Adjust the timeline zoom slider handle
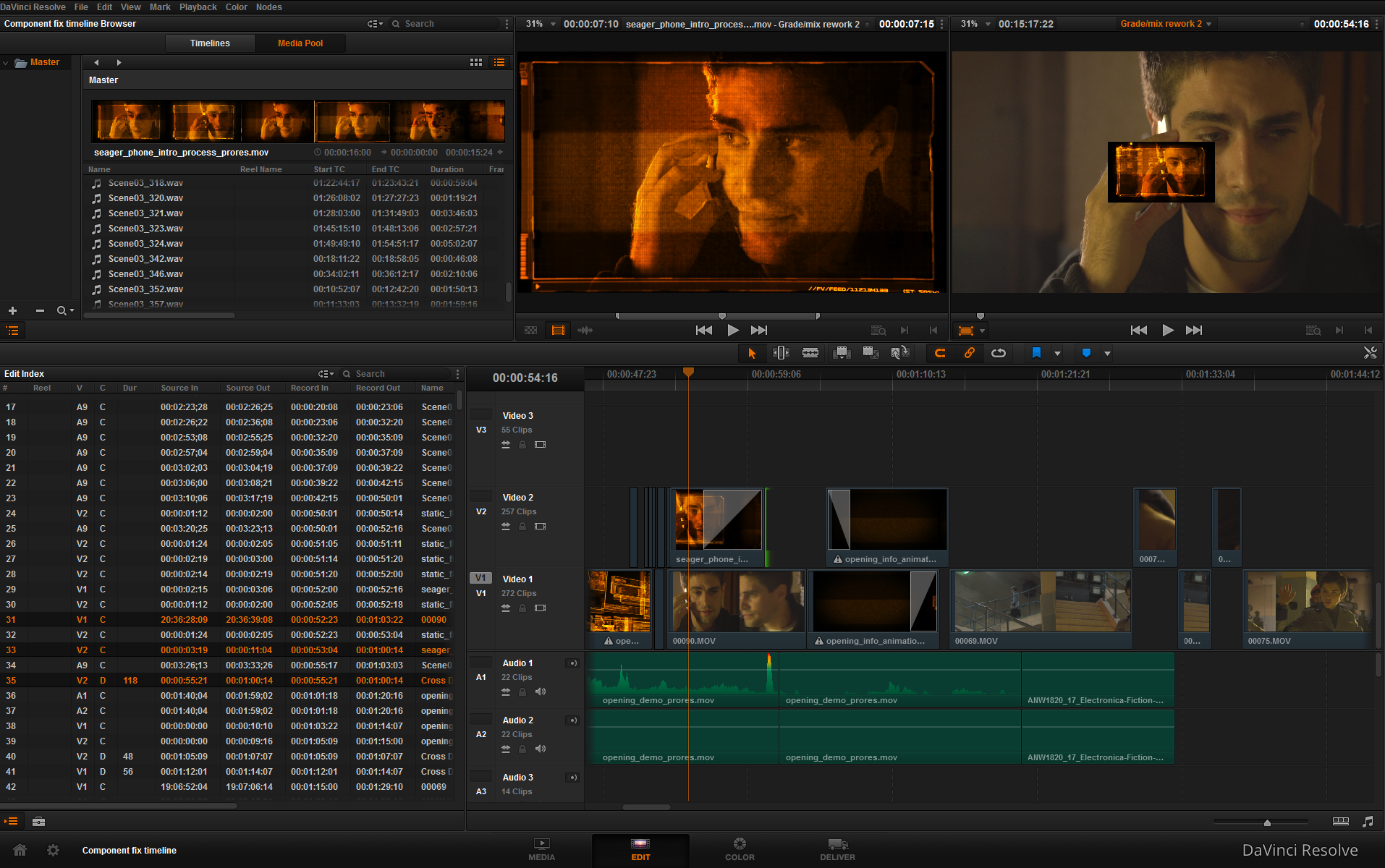 pos(1267,822)
